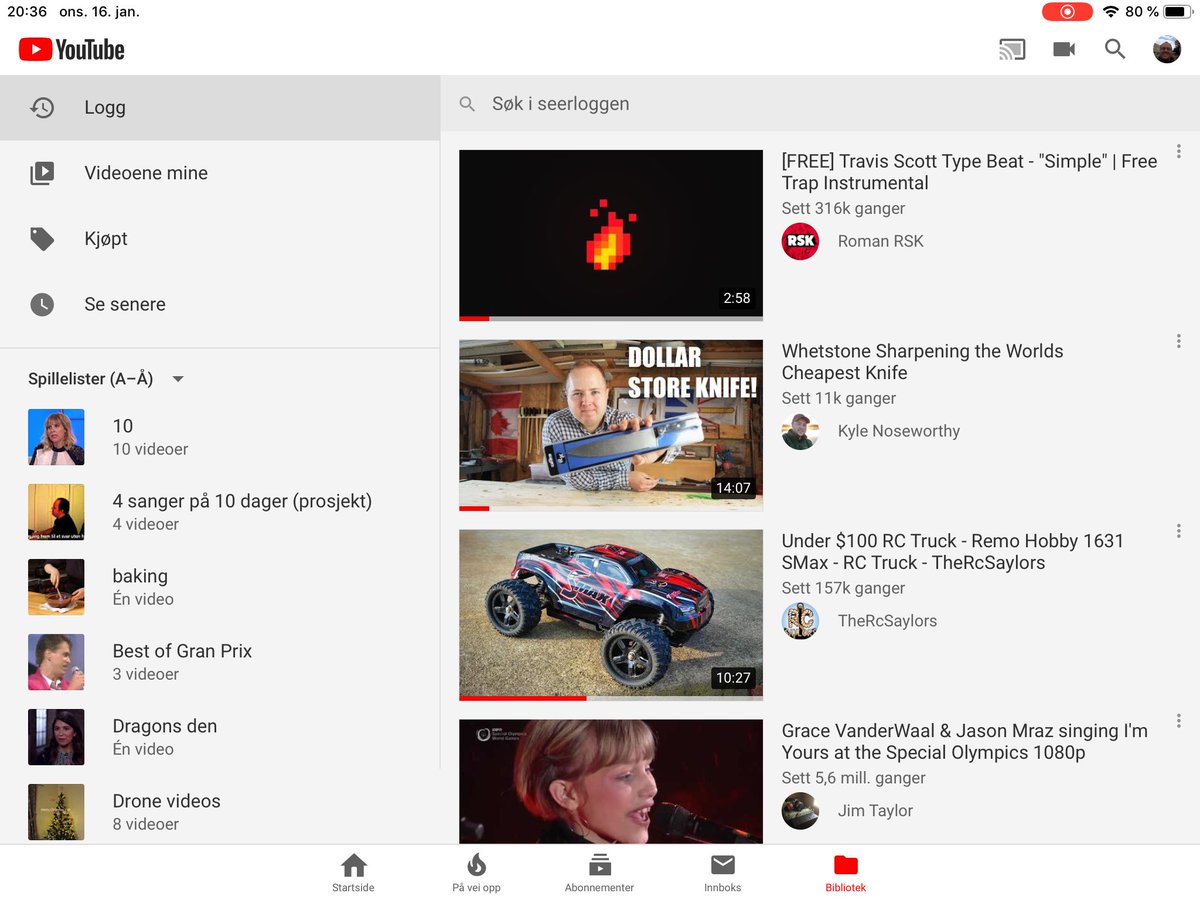Select Kjøpt in the sidebar
The width and height of the screenshot is (1200, 900).
pos(220,239)
